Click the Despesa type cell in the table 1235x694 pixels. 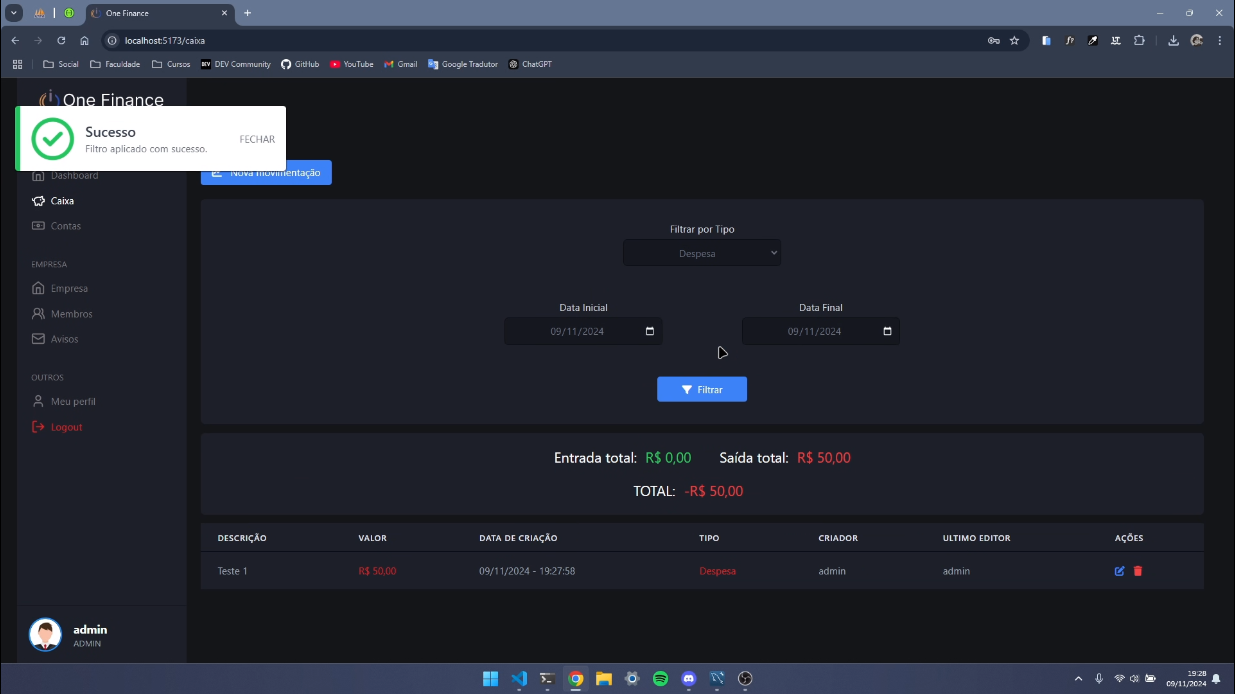point(717,571)
